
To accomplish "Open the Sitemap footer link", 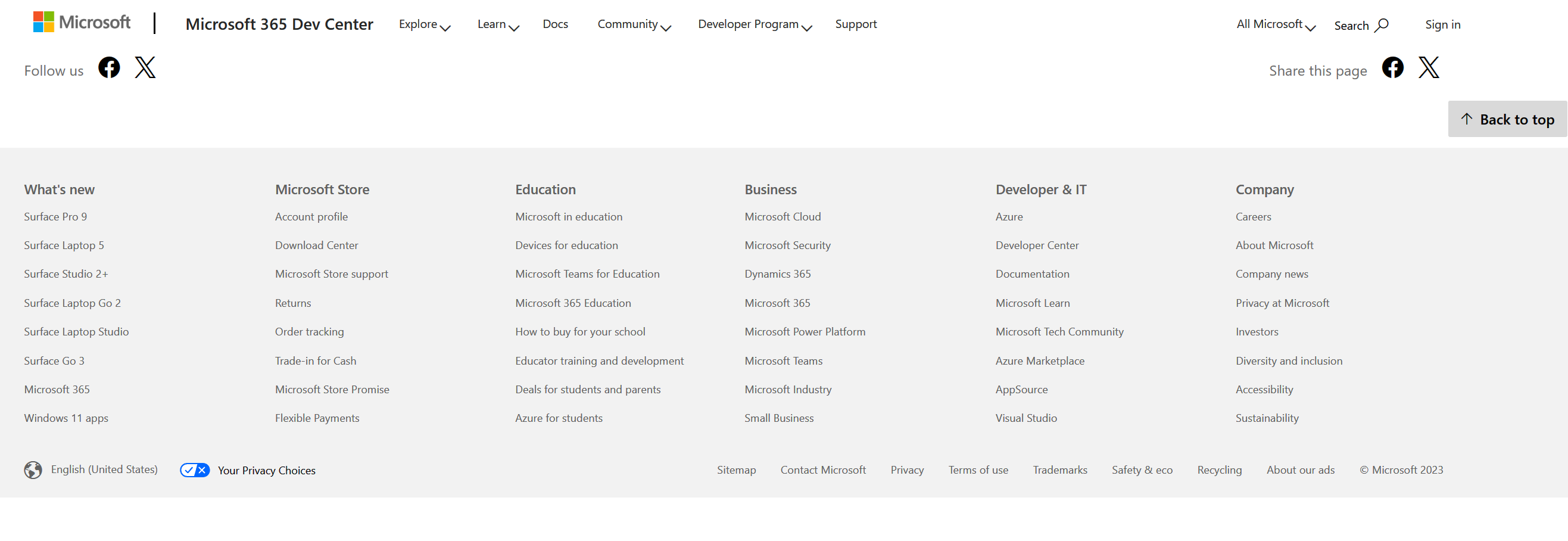I will tap(736, 470).
